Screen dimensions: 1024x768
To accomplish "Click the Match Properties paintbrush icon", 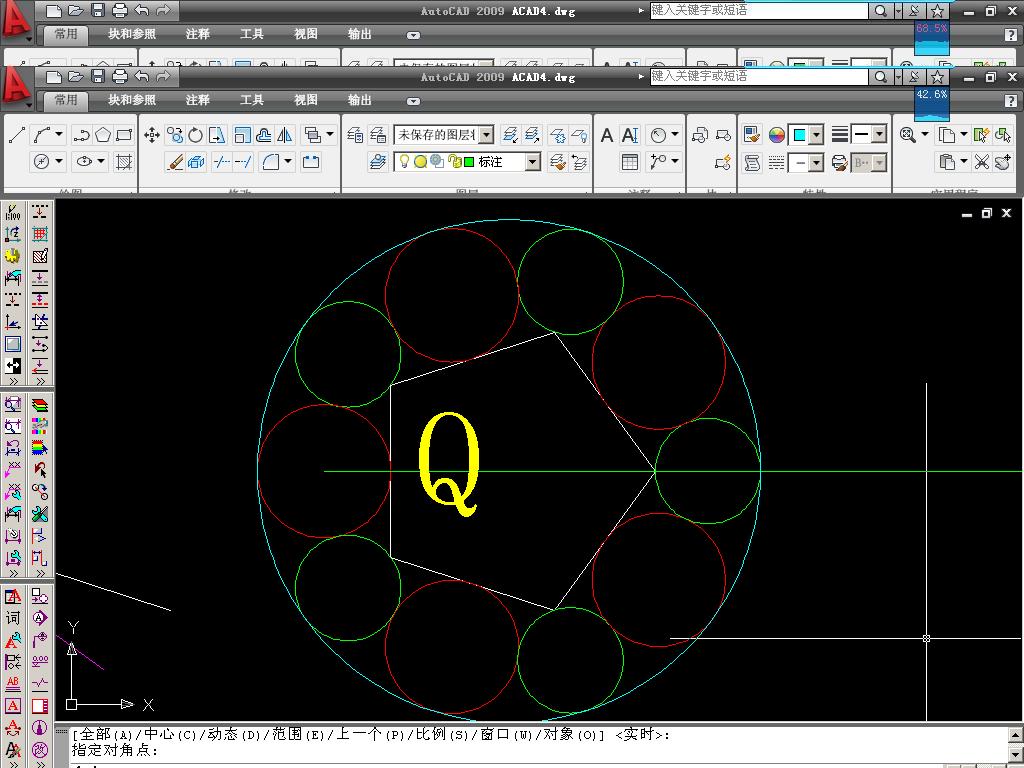I will [752, 135].
